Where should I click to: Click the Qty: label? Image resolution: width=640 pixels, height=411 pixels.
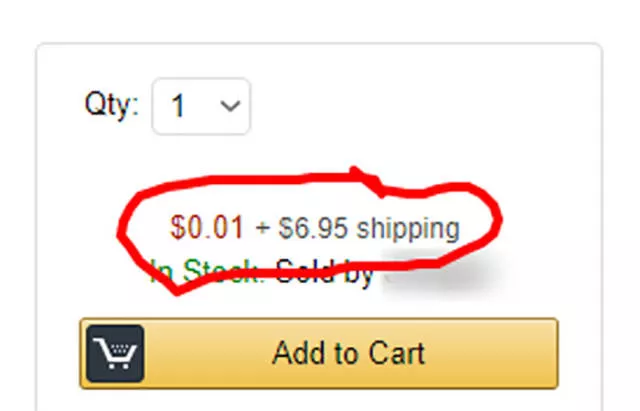pos(112,105)
